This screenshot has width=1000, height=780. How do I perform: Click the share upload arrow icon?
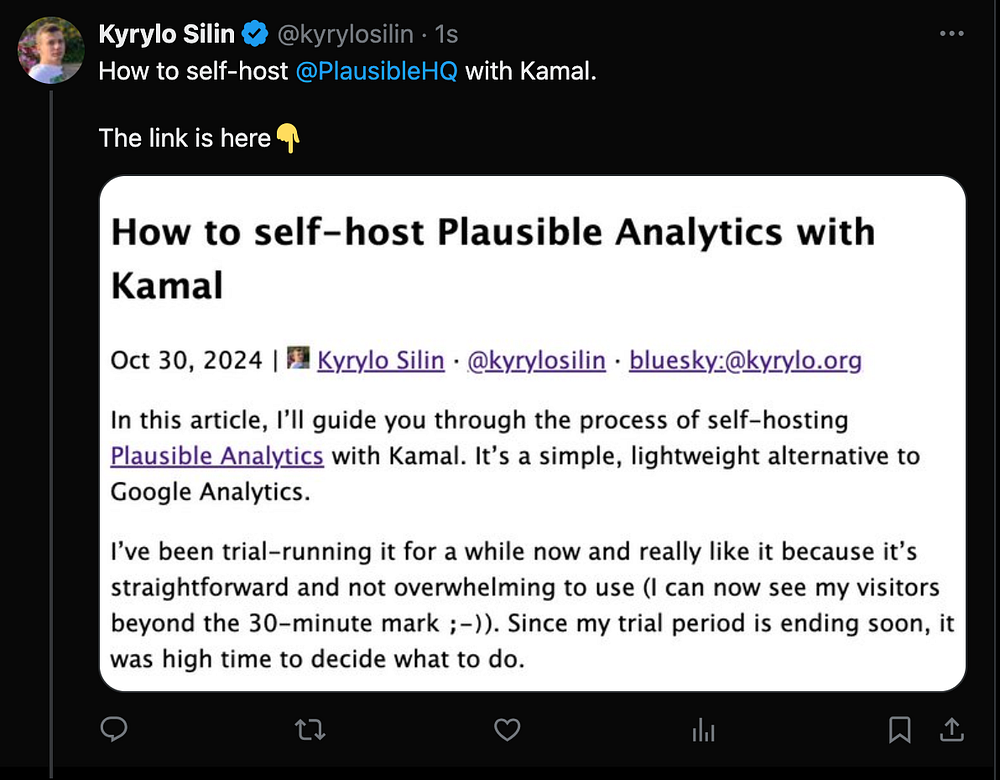pyautogui.click(x=952, y=730)
